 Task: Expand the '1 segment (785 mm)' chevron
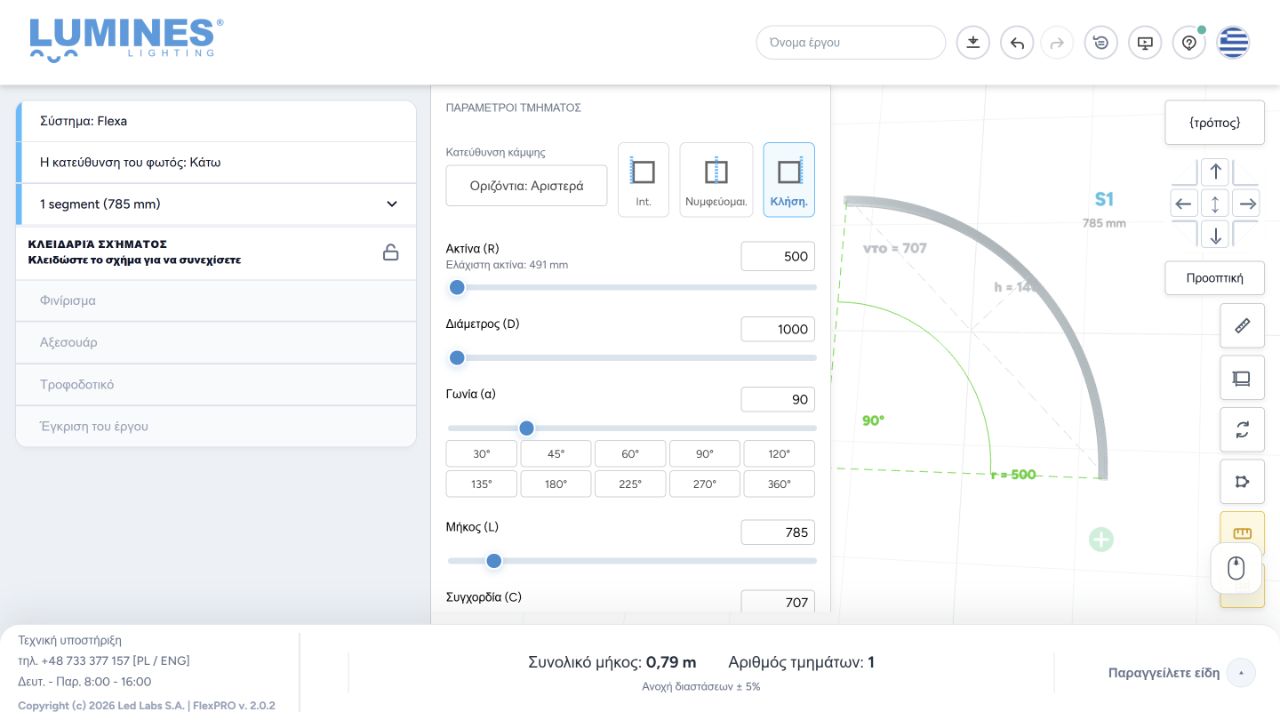pos(392,204)
